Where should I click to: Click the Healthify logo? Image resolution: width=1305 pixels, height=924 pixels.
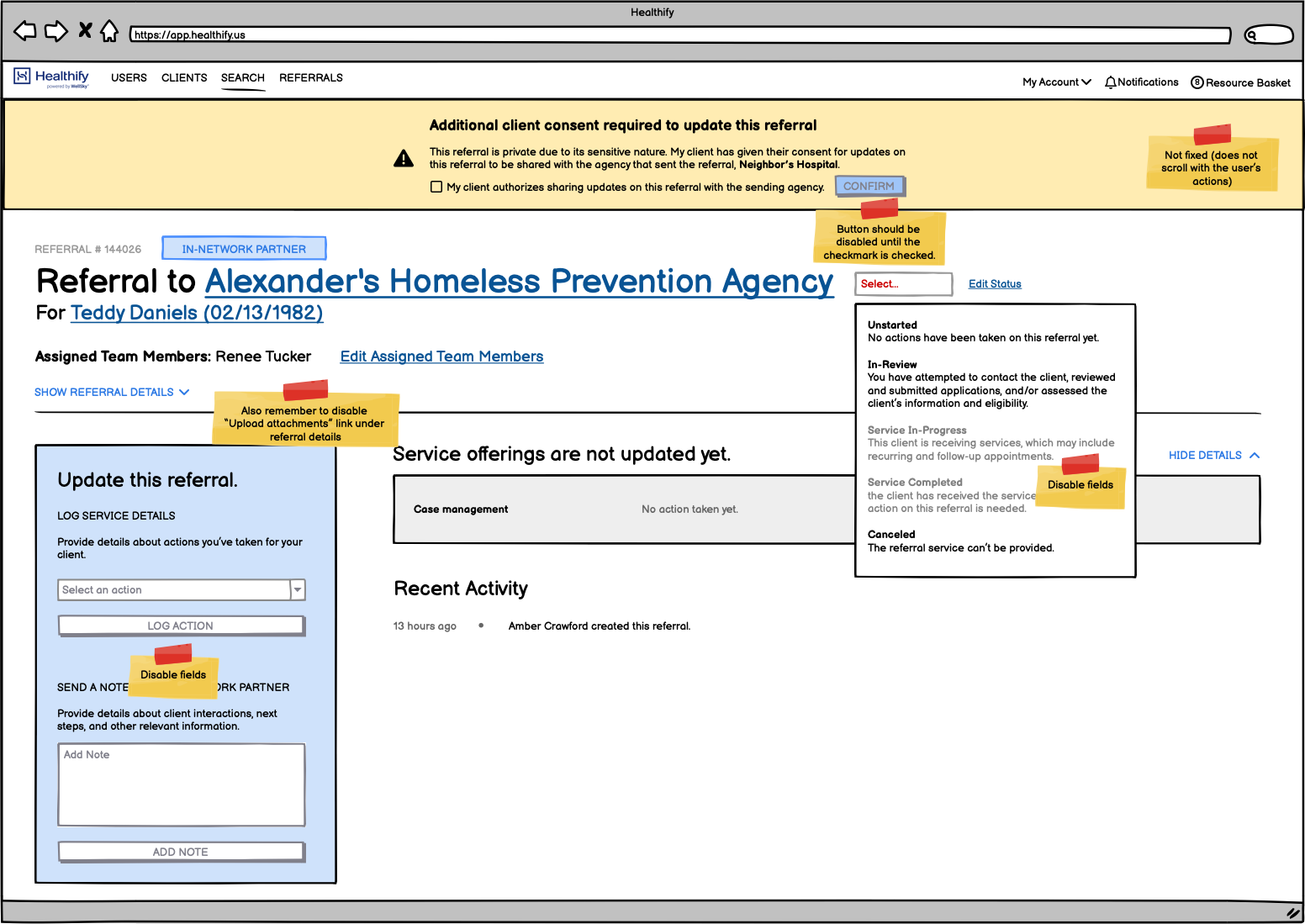[50, 77]
